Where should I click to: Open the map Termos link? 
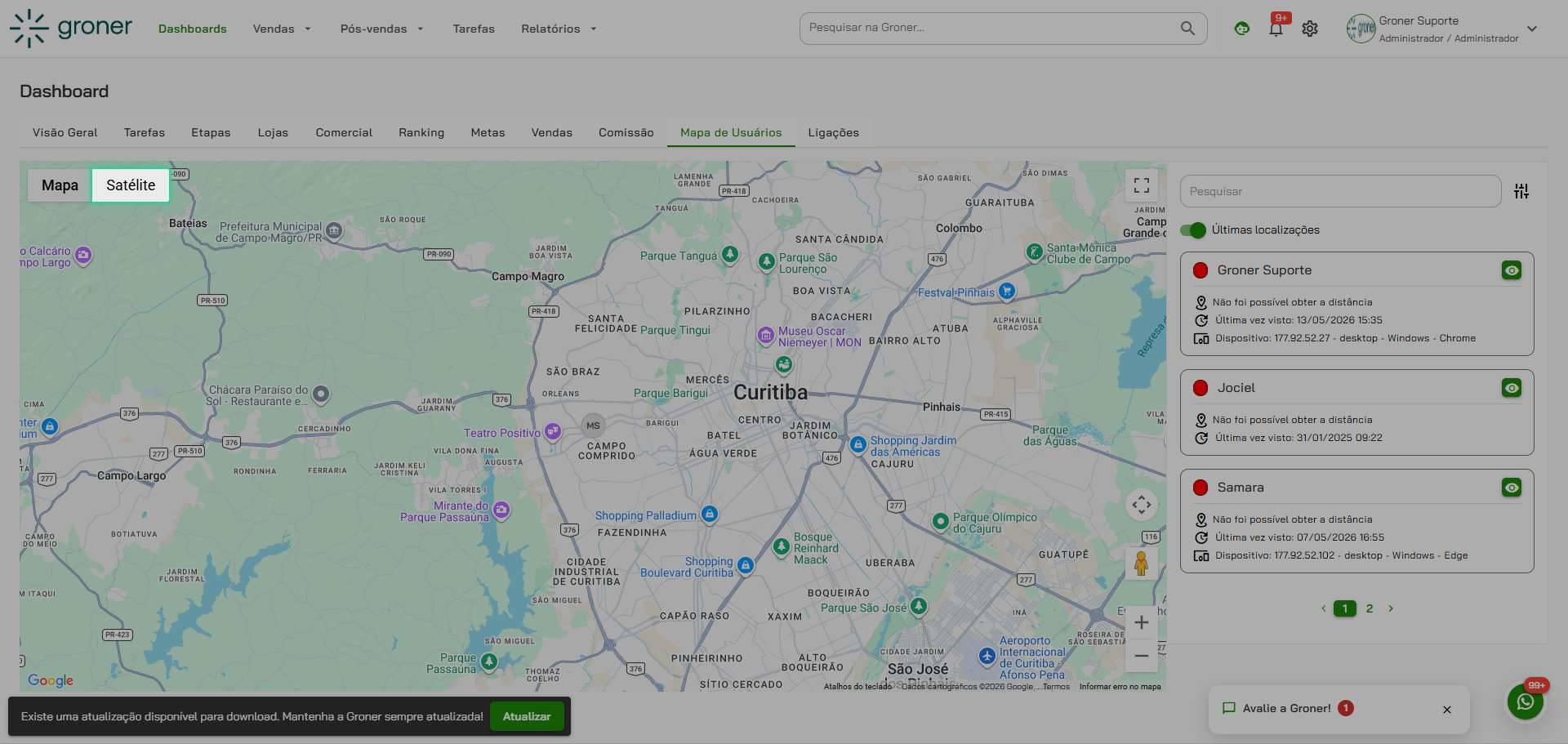click(1056, 687)
